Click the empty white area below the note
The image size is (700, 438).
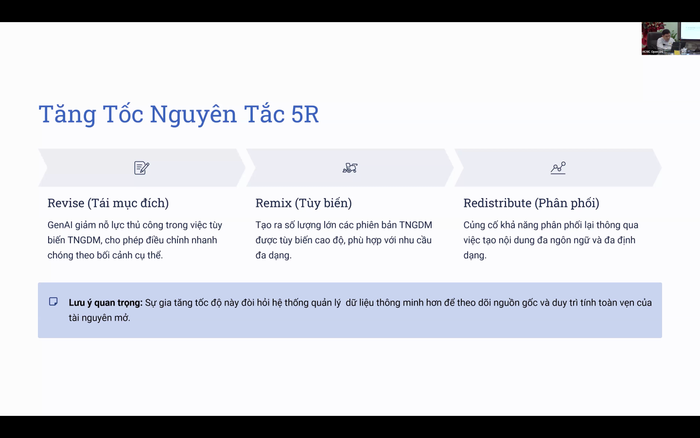[350, 375]
